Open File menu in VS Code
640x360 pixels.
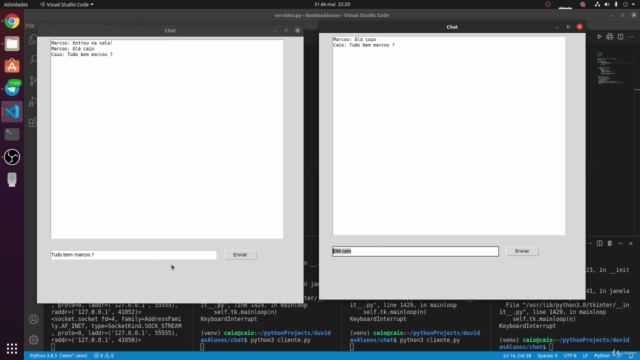pyautogui.click(x=30, y=26)
